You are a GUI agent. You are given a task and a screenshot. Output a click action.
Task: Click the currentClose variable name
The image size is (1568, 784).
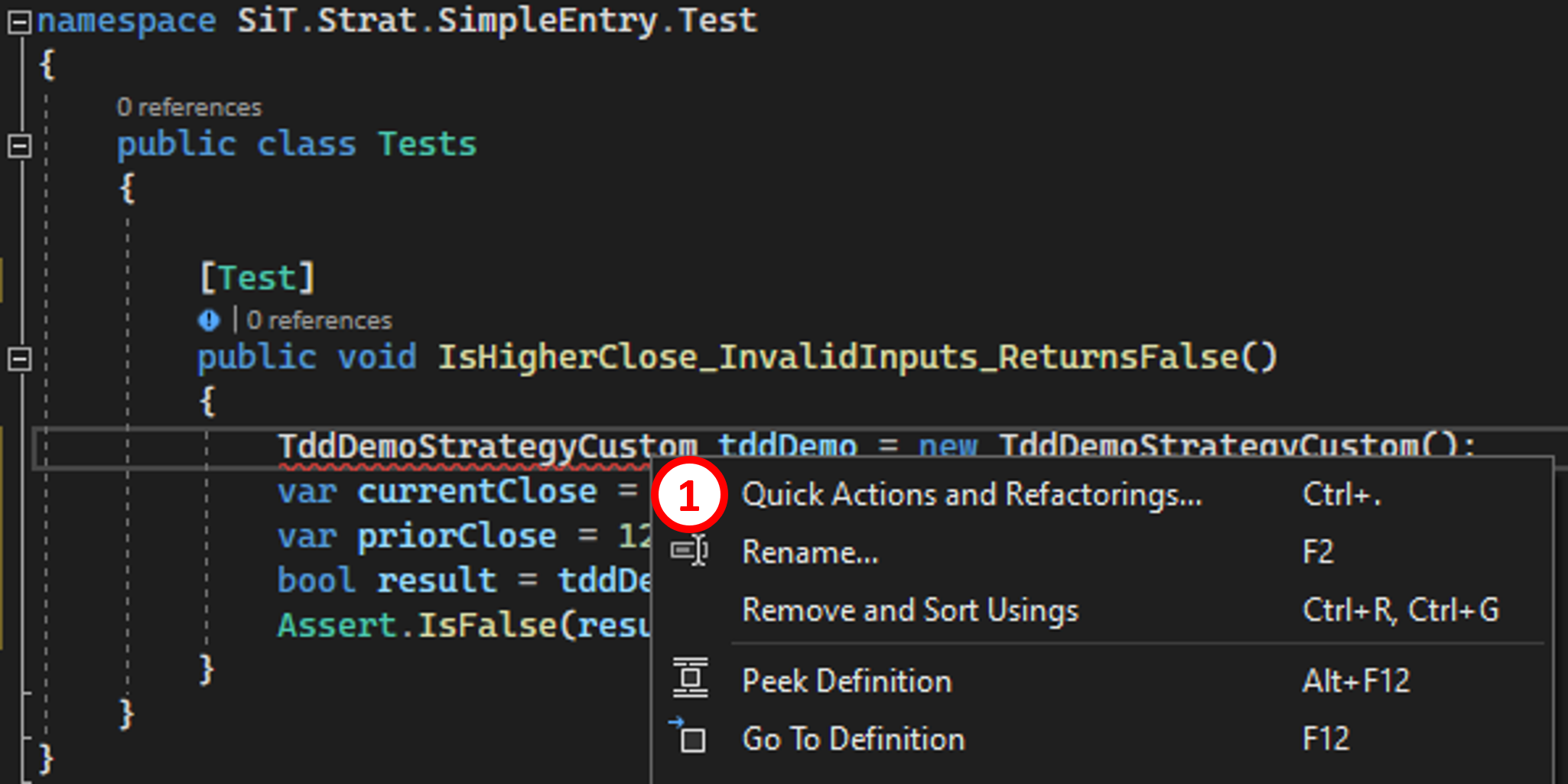coord(477,492)
